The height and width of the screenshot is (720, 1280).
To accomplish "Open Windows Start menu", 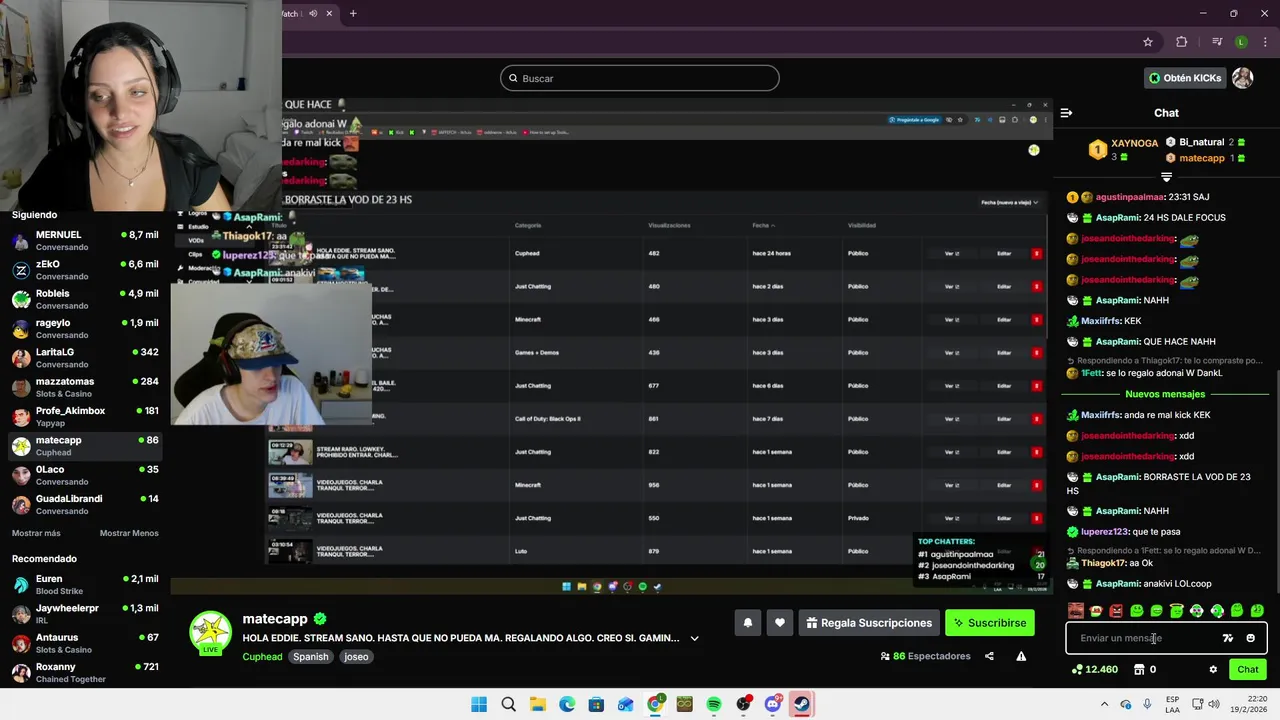I will (x=479, y=704).
